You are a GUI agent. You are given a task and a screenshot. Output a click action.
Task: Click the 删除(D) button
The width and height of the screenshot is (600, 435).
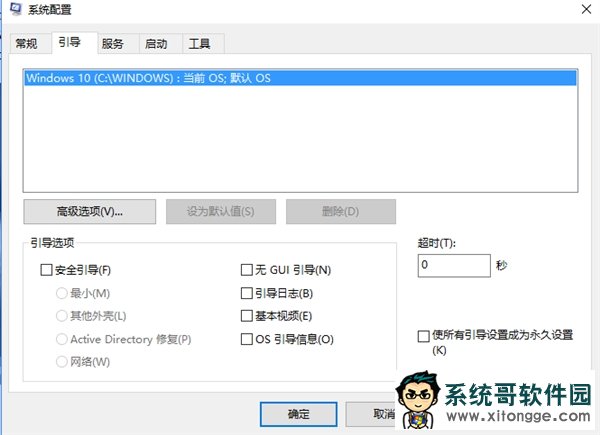[341, 211]
